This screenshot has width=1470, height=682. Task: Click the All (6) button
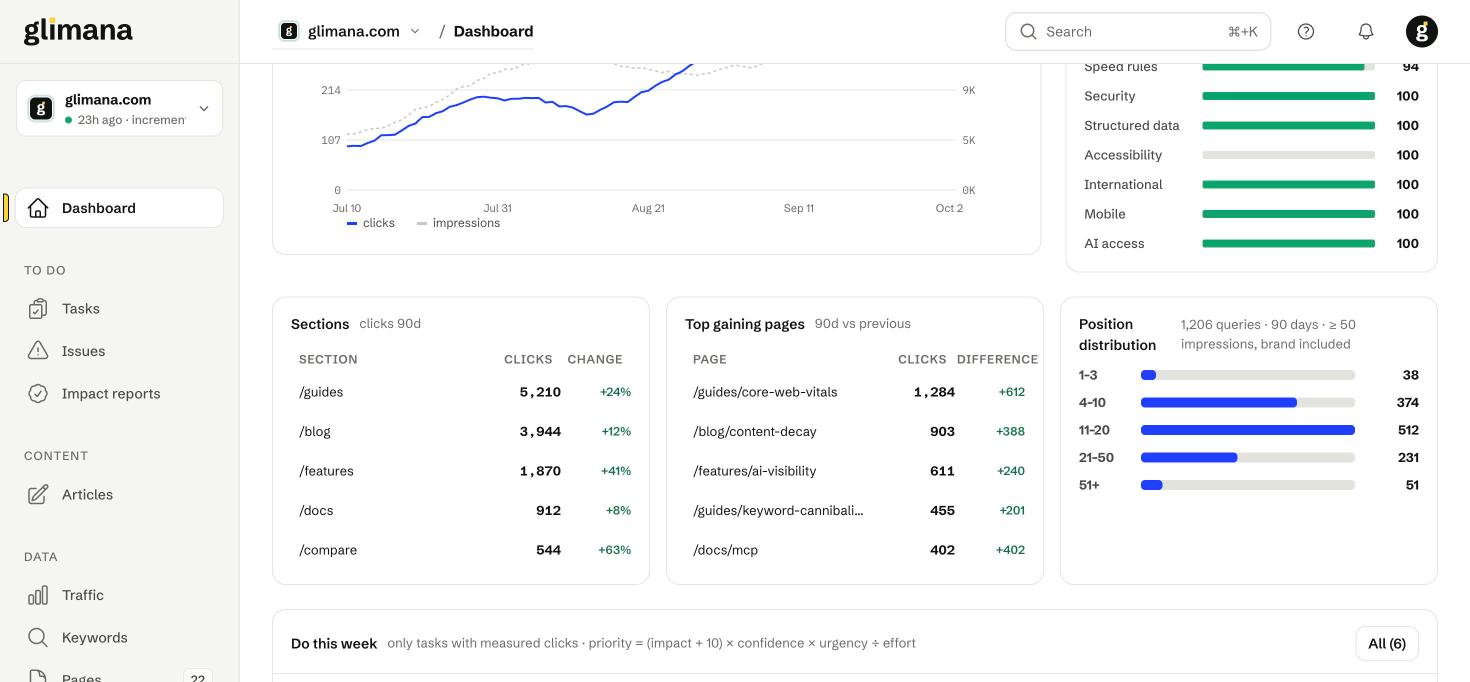[1387, 644]
